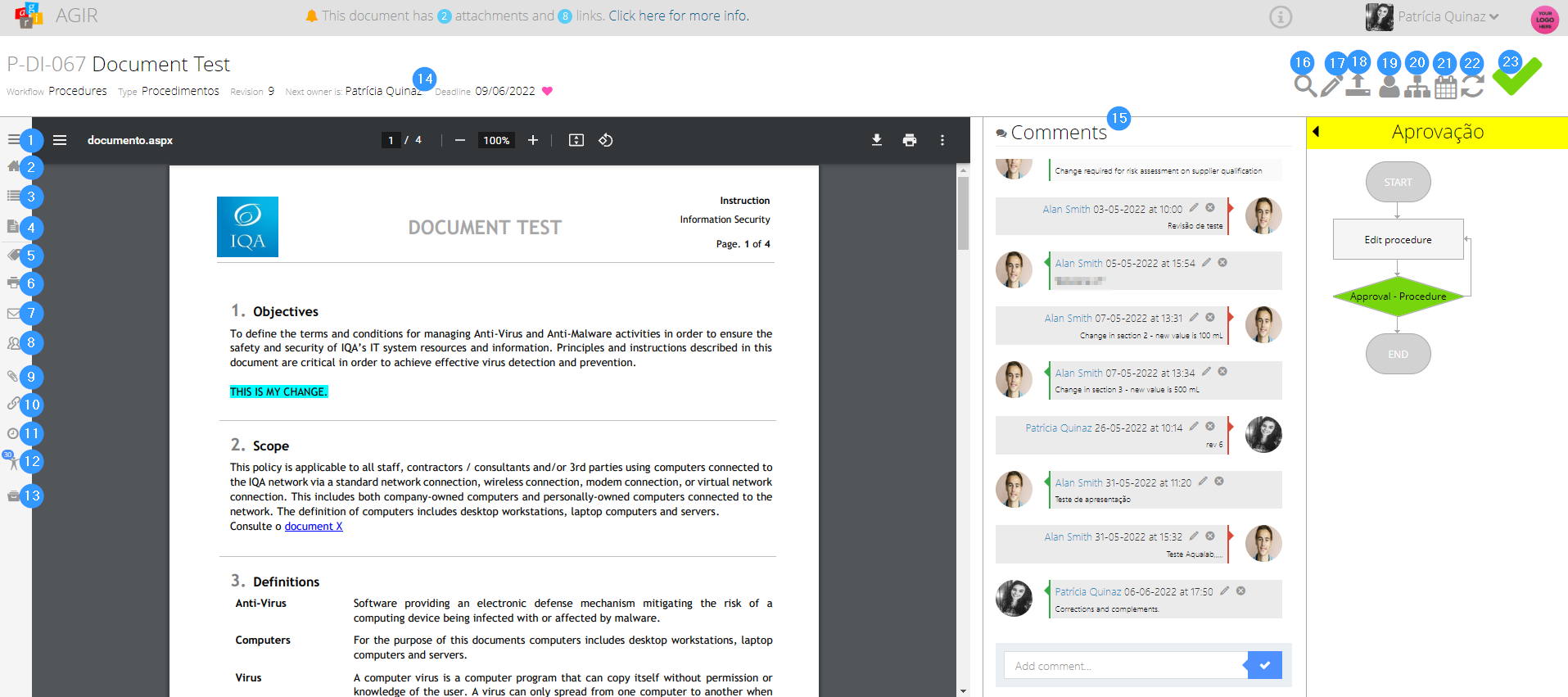Click the Add comment input field
1568x697 pixels.
(x=1125, y=666)
